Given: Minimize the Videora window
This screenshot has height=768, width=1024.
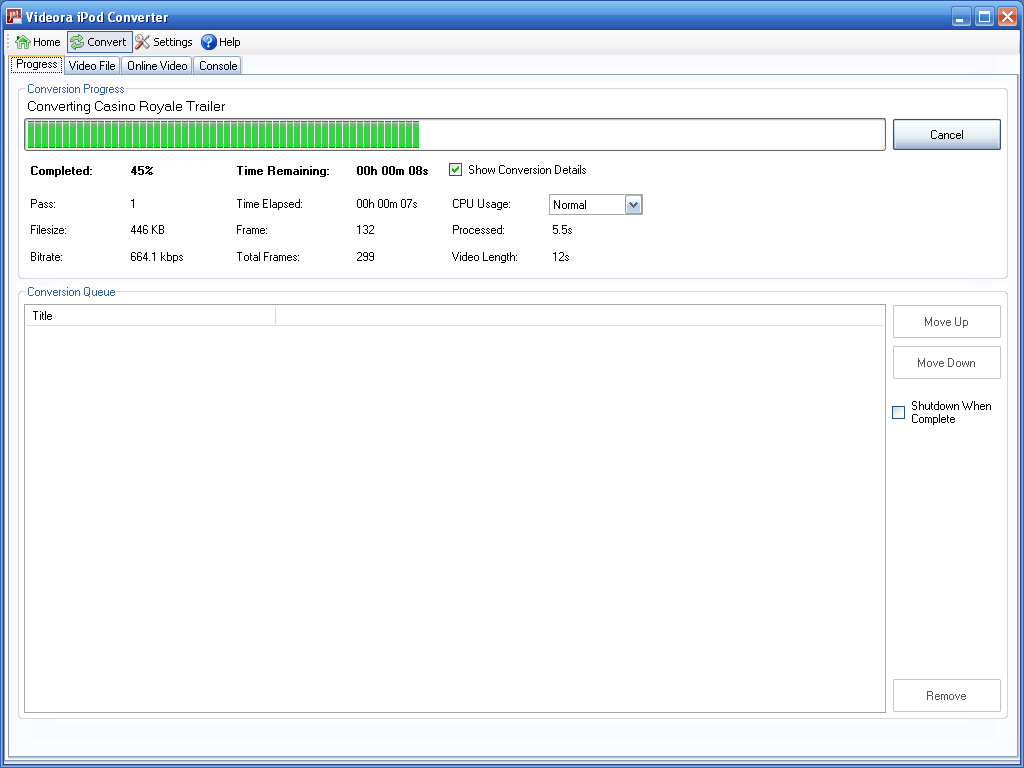Looking at the screenshot, I should tap(960, 16).
